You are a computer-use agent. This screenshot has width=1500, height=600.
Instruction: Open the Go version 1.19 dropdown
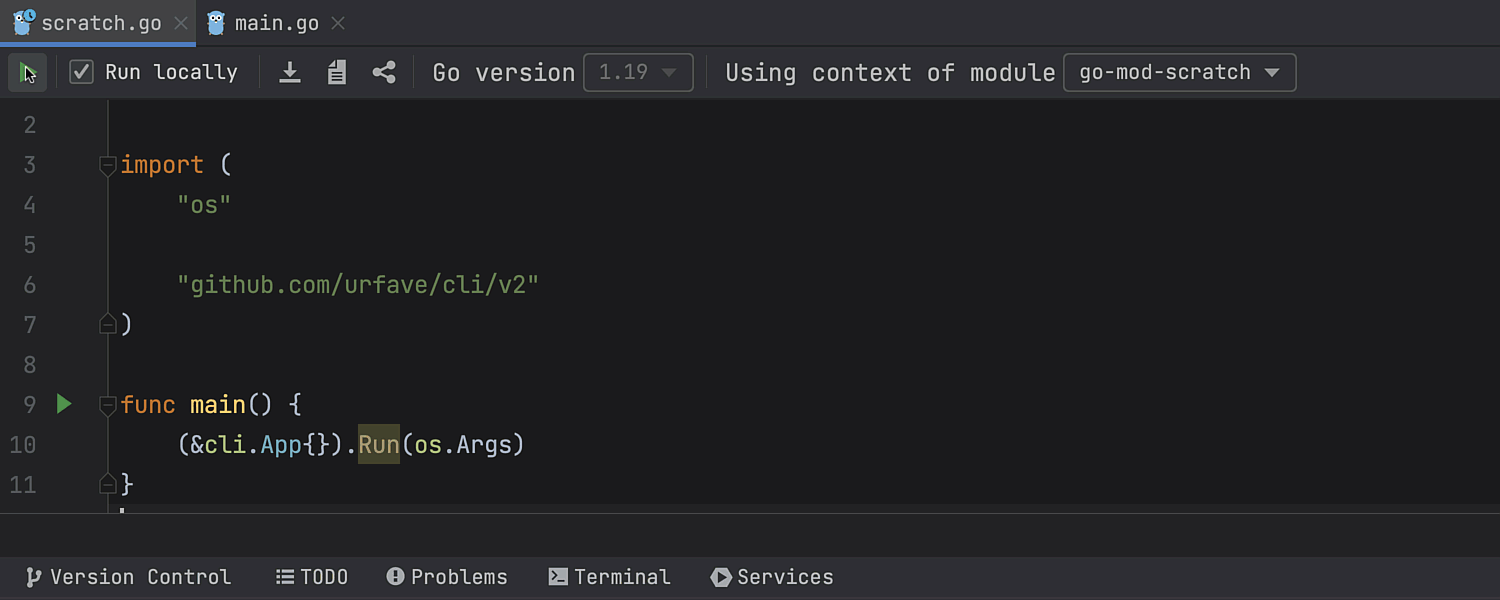[x=638, y=72]
